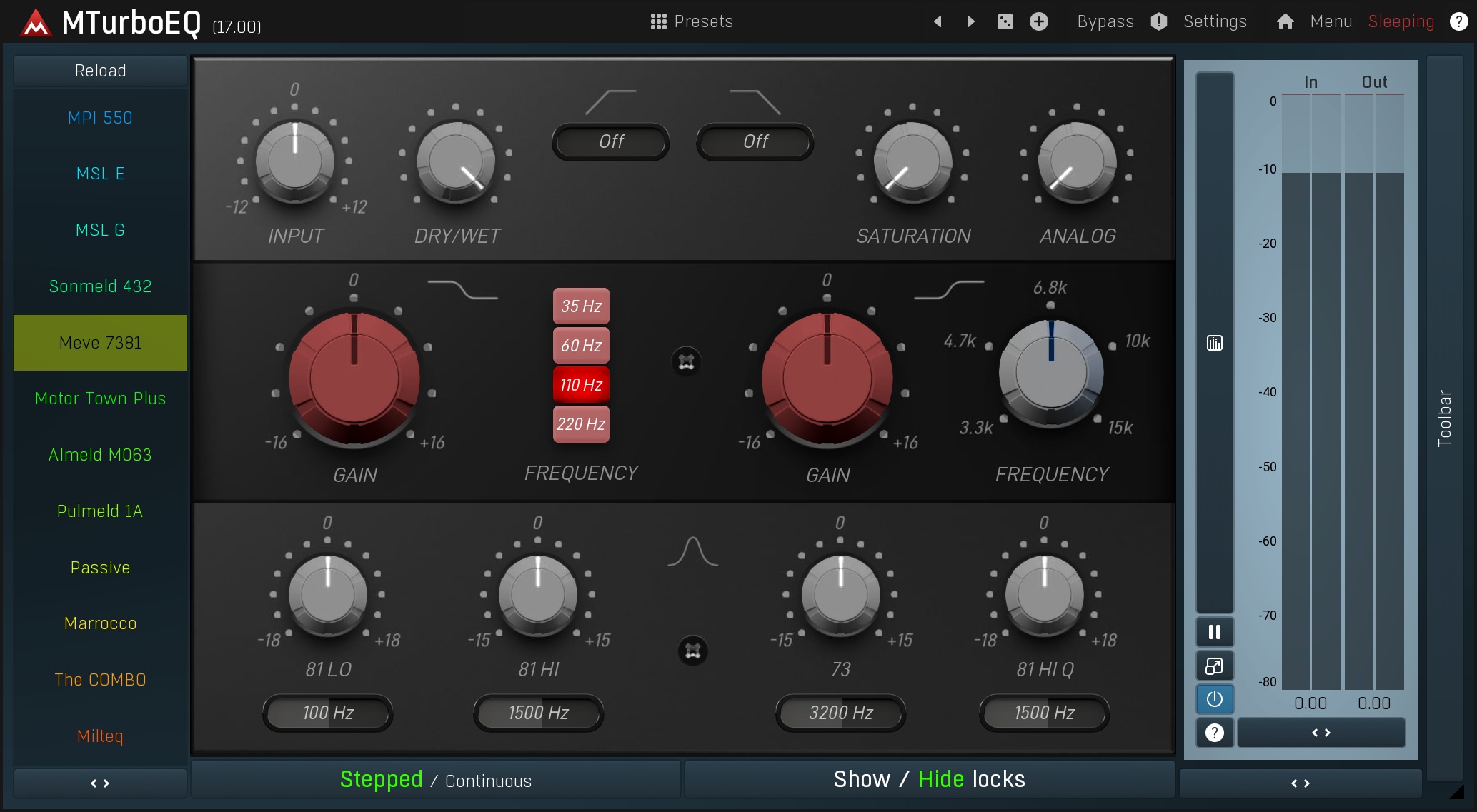Go to next preset arrow
The width and height of the screenshot is (1477, 812).
(970, 21)
